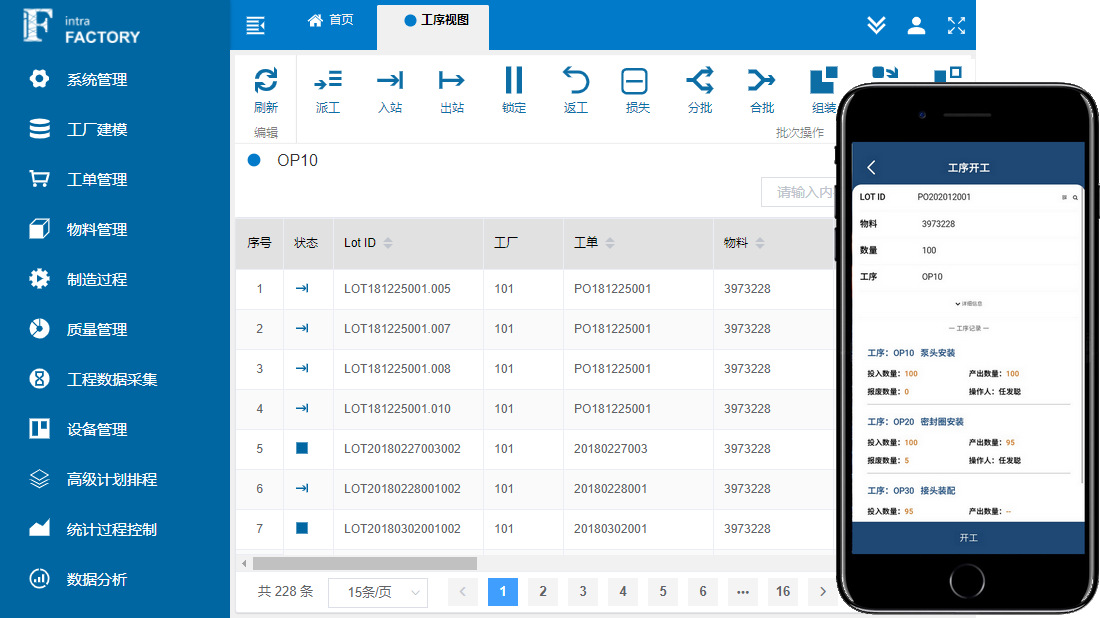Open the 15条/页 page size dropdown
The height and width of the screenshot is (618, 1100).
378,592
